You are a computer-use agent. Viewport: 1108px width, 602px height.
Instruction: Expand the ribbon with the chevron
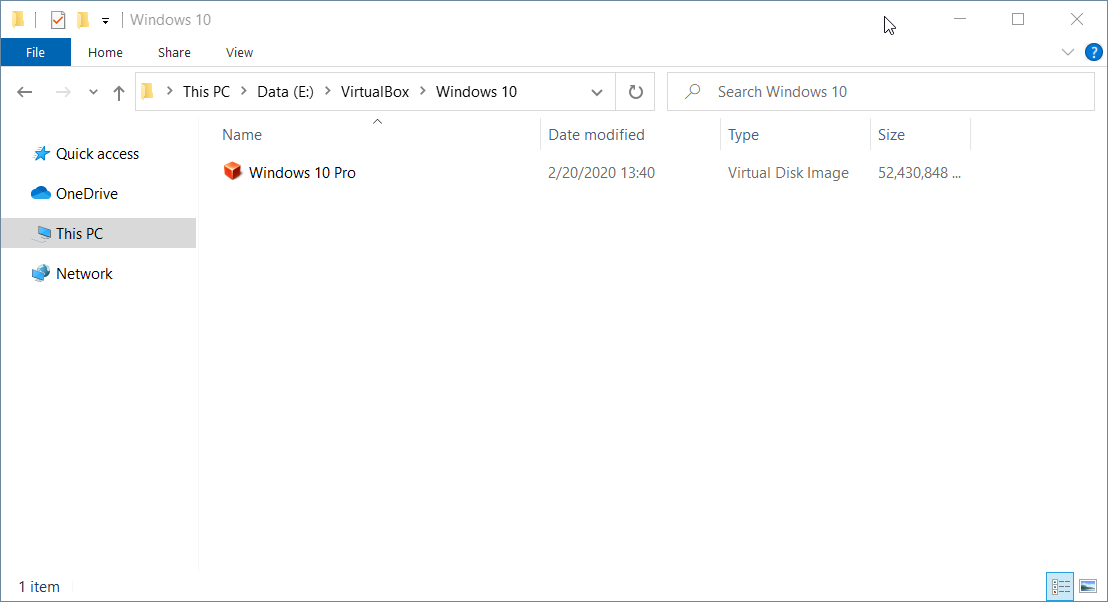coord(1068,52)
